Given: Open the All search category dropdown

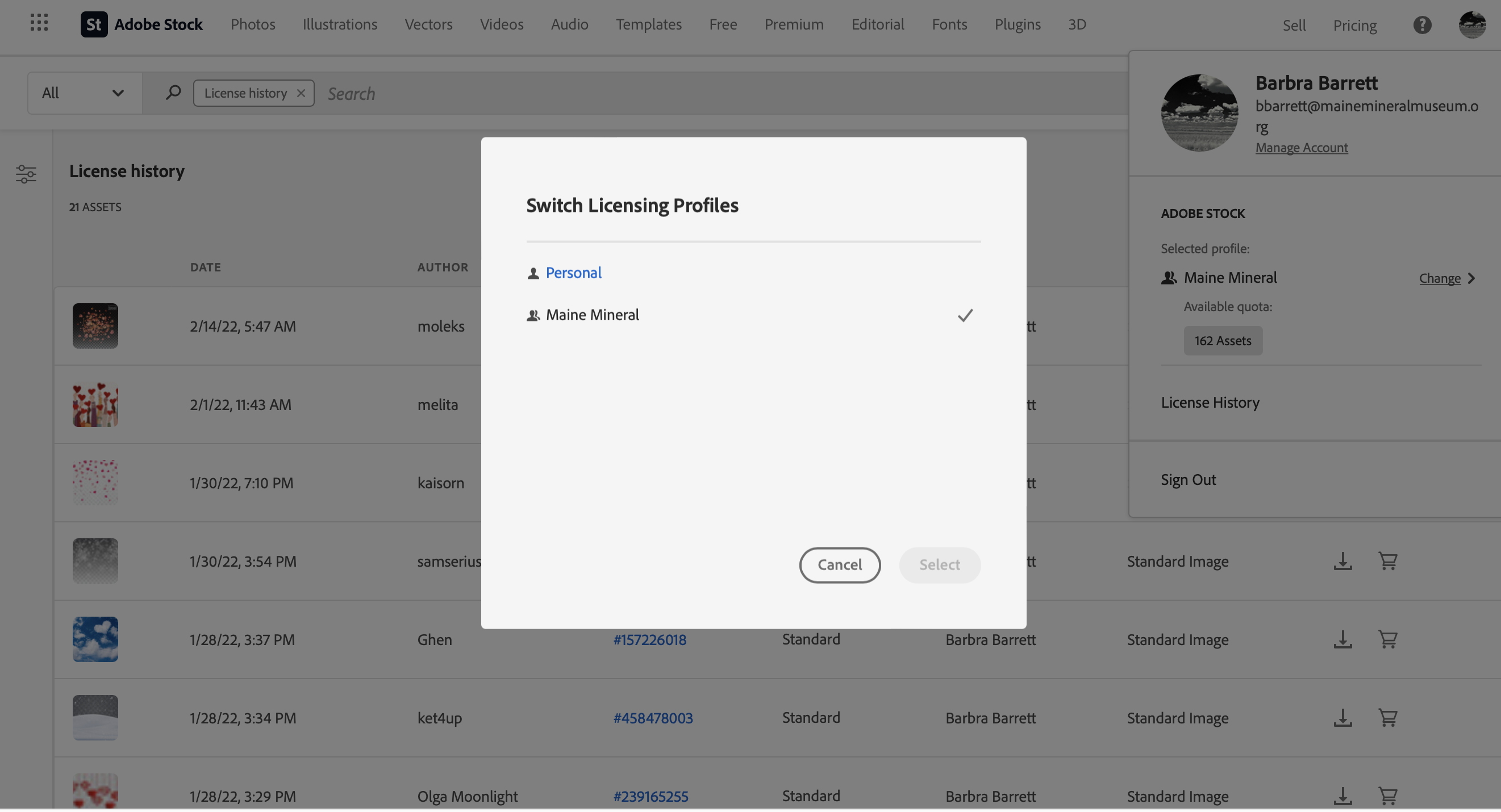Looking at the screenshot, I should pos(84,93).
